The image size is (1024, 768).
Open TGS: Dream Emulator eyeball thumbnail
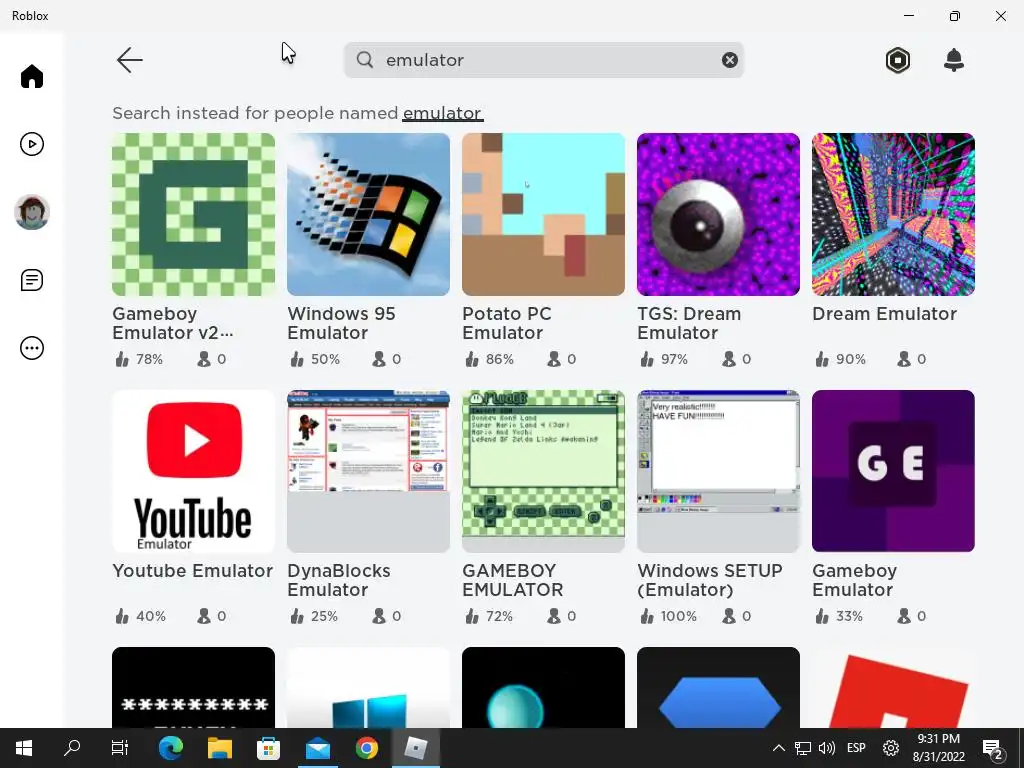point(718,214)
